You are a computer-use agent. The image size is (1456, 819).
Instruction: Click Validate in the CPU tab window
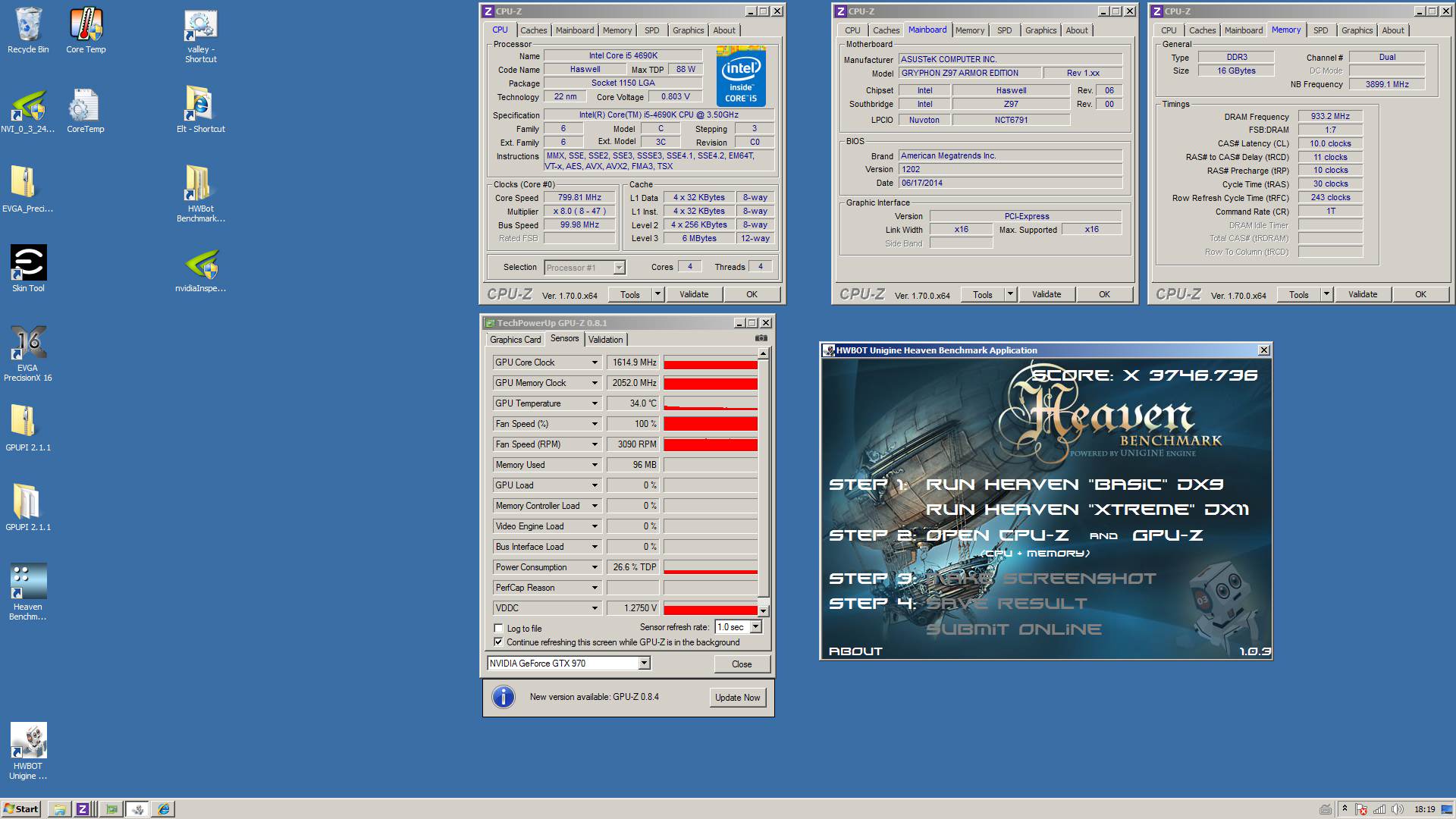(x=694, y=294)
